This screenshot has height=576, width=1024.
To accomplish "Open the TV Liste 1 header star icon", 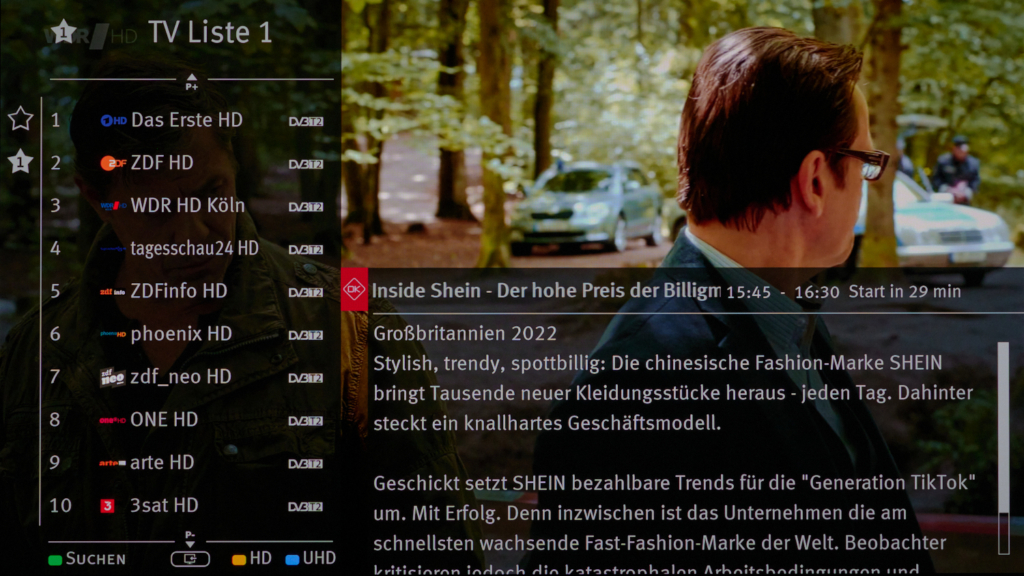I will [x=63, y=31].
